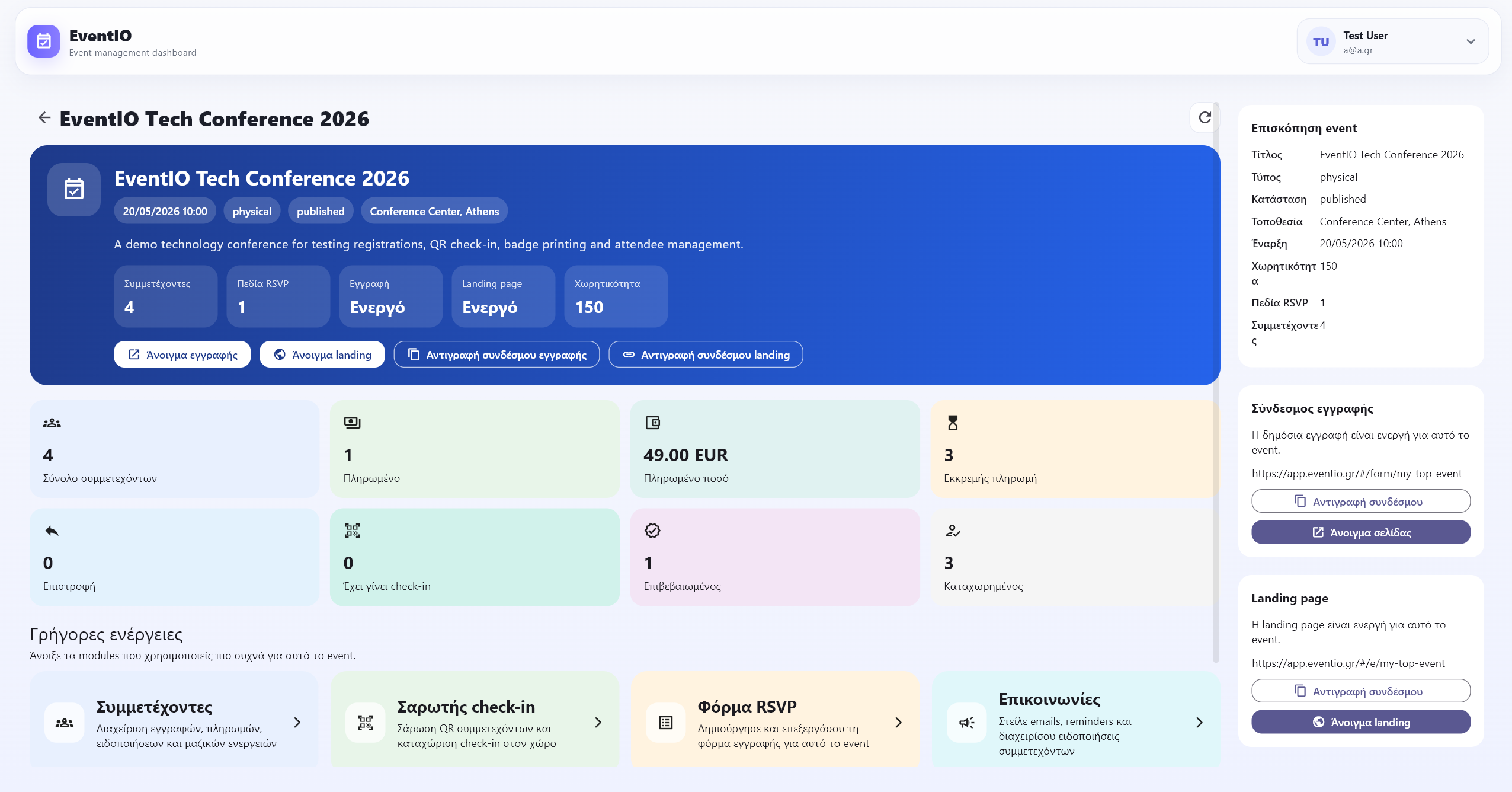Click Άνοιγμα landing button in banner
This screenshot has width=1512, height=792.
click(x=322, y=355)
